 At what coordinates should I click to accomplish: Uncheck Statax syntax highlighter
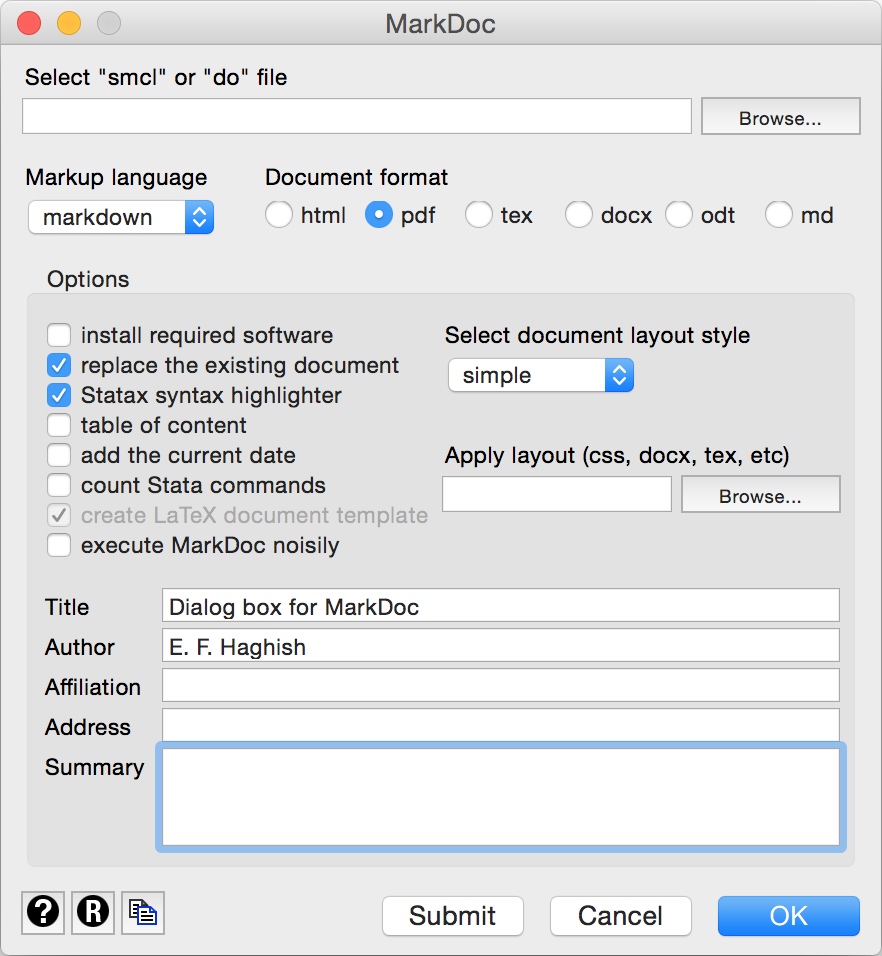click(59, 395)
